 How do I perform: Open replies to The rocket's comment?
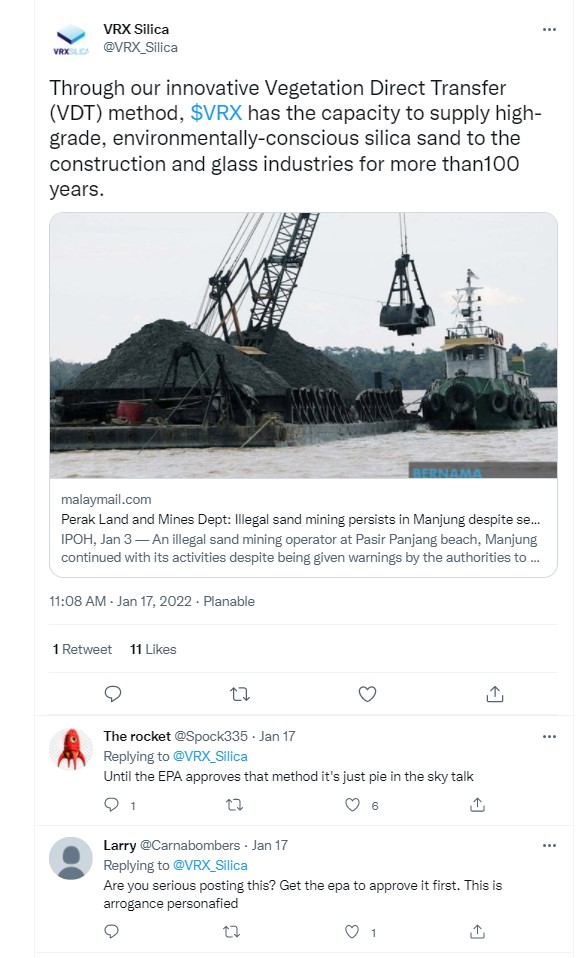point(111,805)
